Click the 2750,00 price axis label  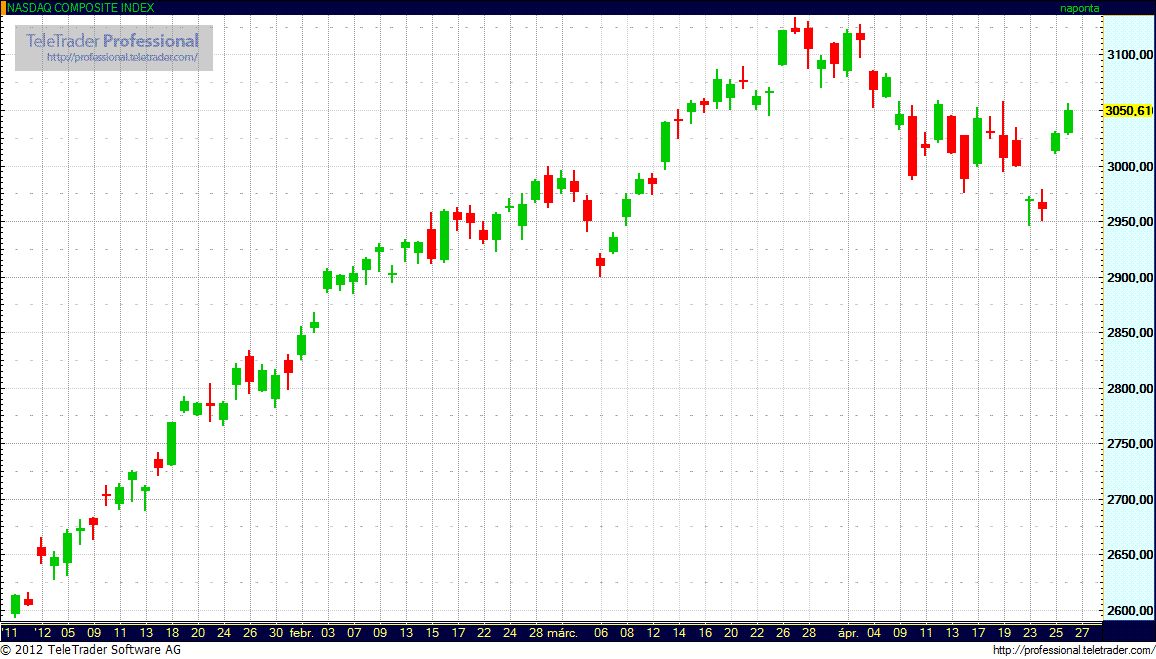tap(1129, 444)
